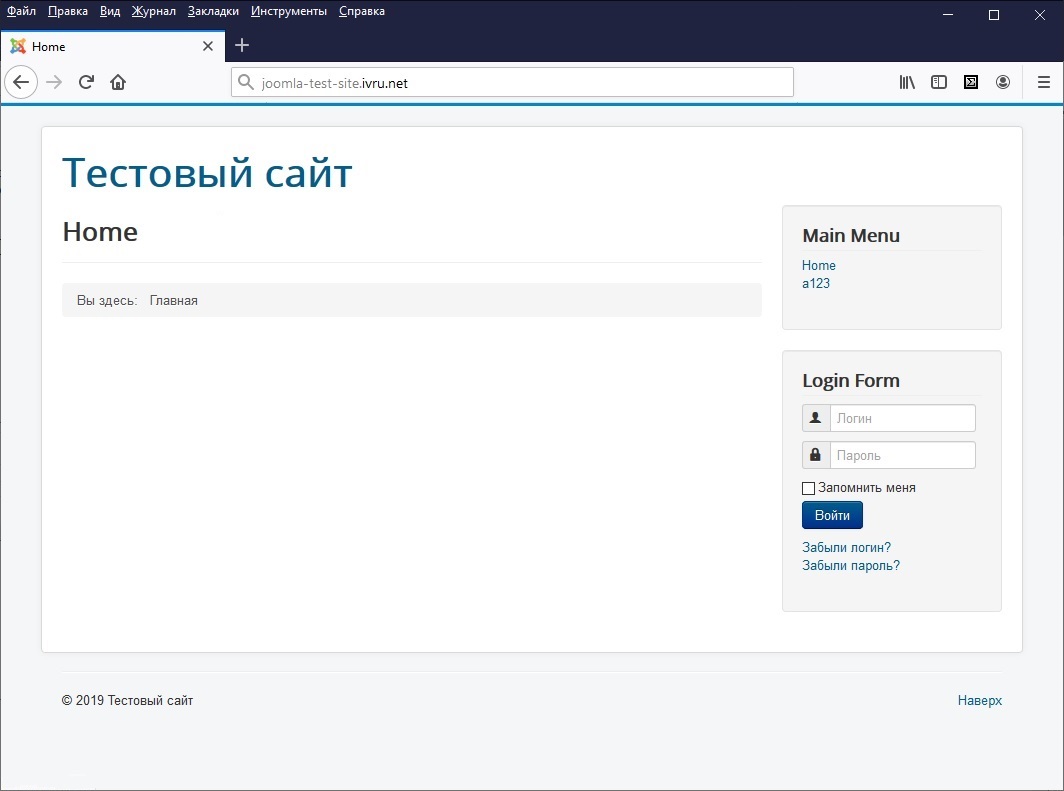
Task: Click the Вы здесь: breadcrumb label
Action: coord(107,301)
